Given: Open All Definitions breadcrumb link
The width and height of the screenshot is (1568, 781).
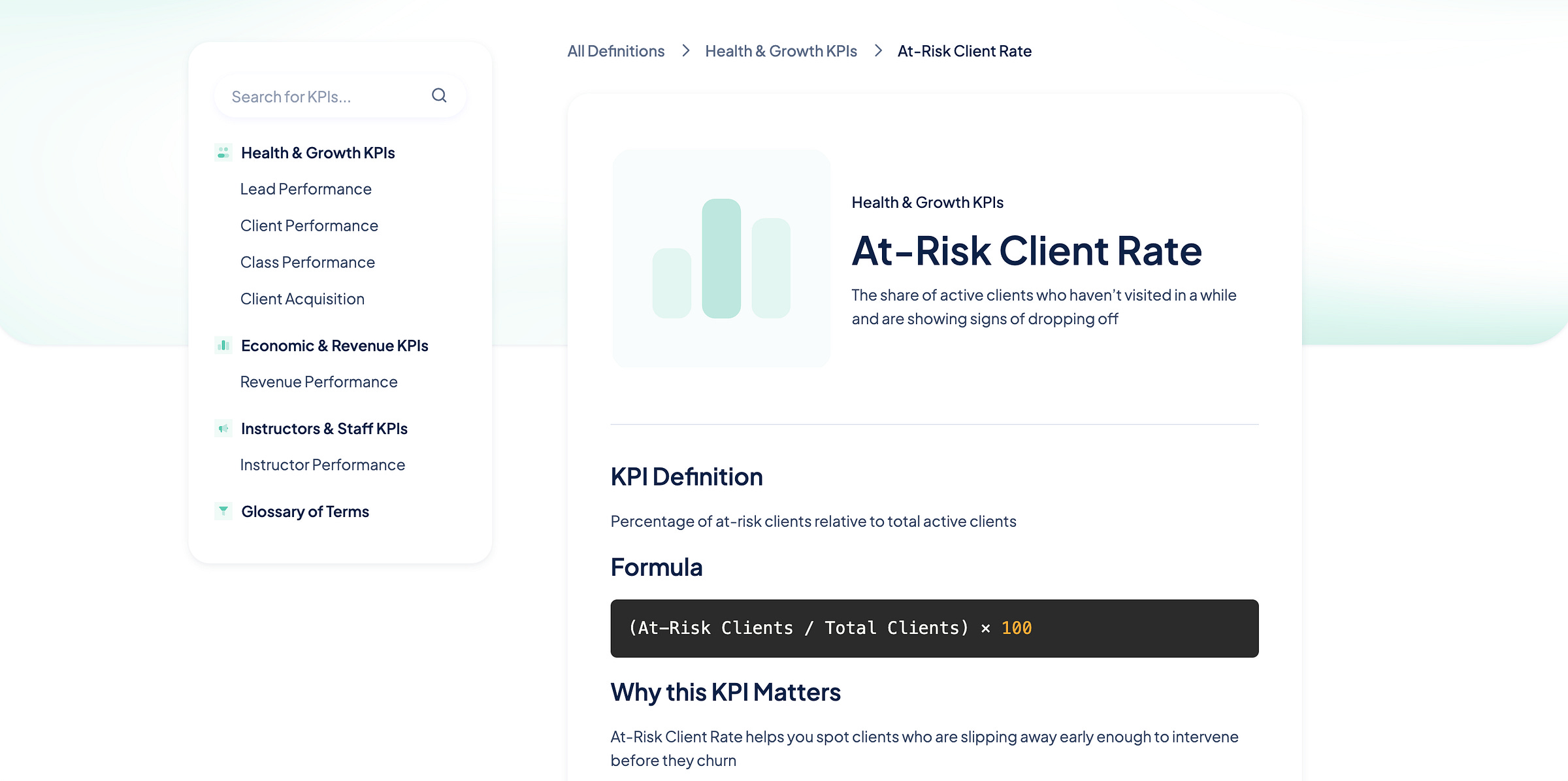Looking at the screenshot, I should pyautogui.click(x=615, y=51).
